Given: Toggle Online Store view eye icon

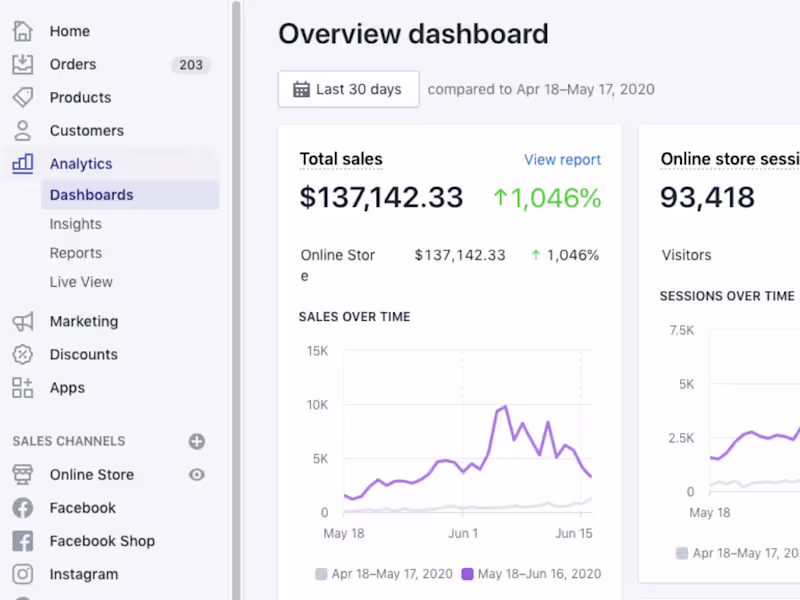Looking at the screenshot, I should pos(197,474).
